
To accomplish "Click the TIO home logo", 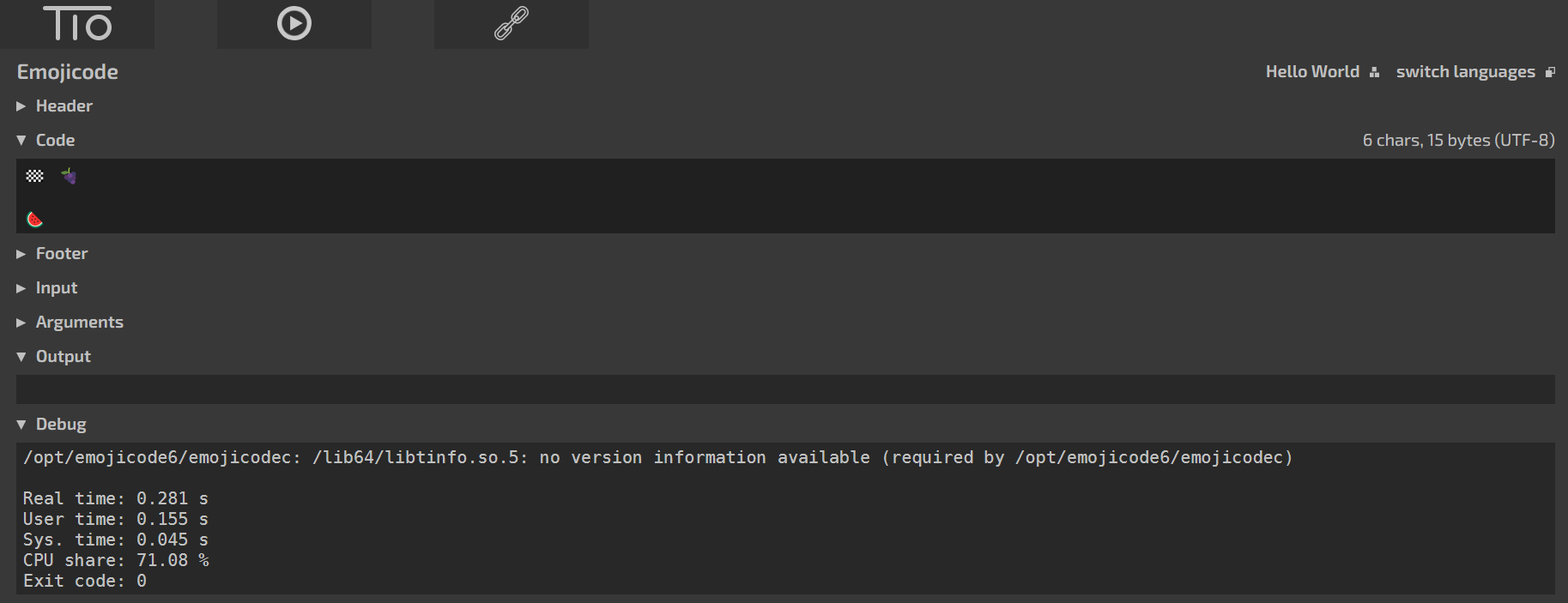I will (77, 24).
